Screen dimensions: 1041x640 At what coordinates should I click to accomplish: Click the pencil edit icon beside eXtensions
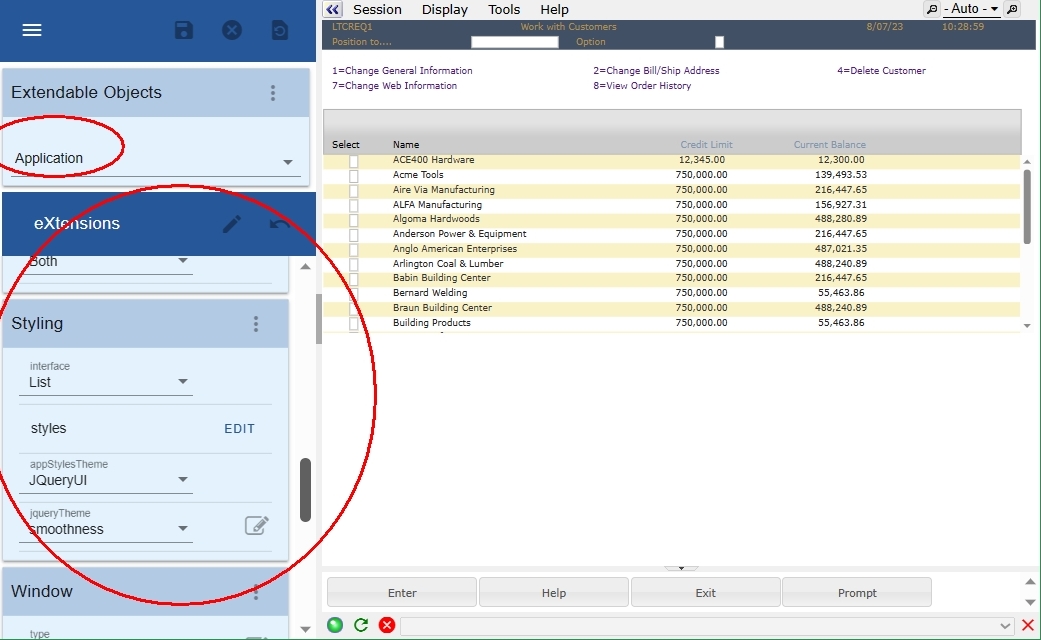pyautogui.click(x=232, y=224)
